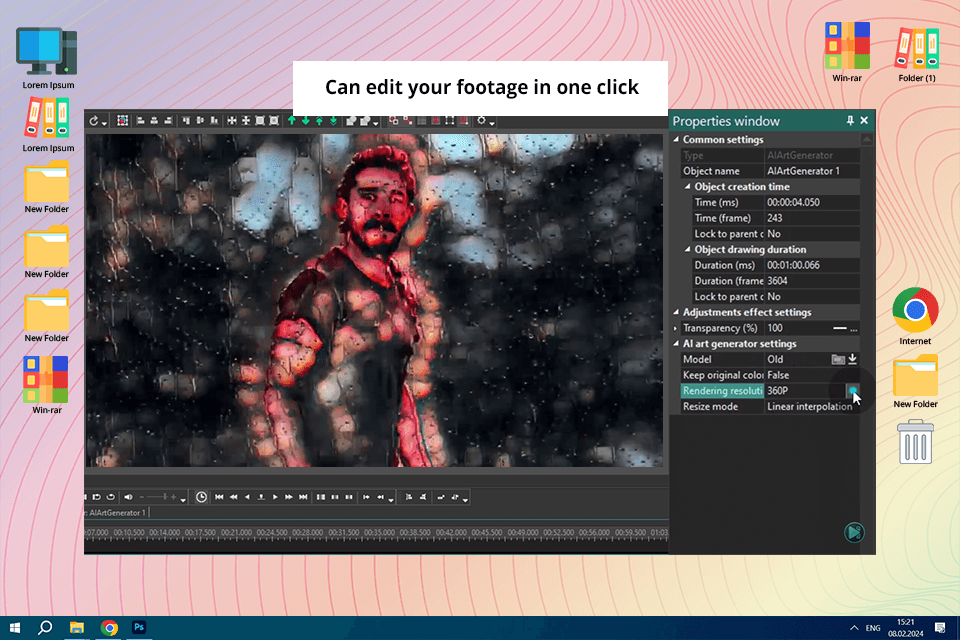Image resolution: width=960 pixels, height=640 pixels.
Task: Select the Resize mode Linear interpolation field
Action: tap(812, 407)
